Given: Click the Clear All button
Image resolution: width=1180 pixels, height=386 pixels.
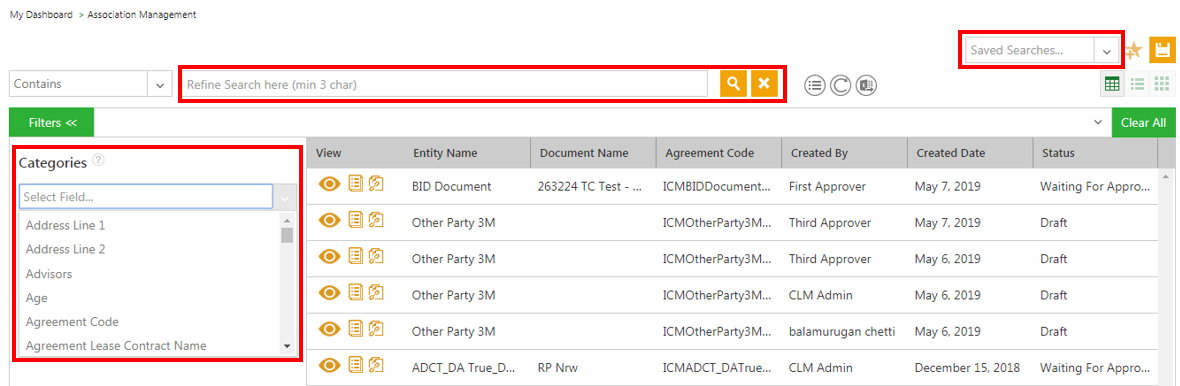Looking at the screenshot, I should [x=1142, y=122].
